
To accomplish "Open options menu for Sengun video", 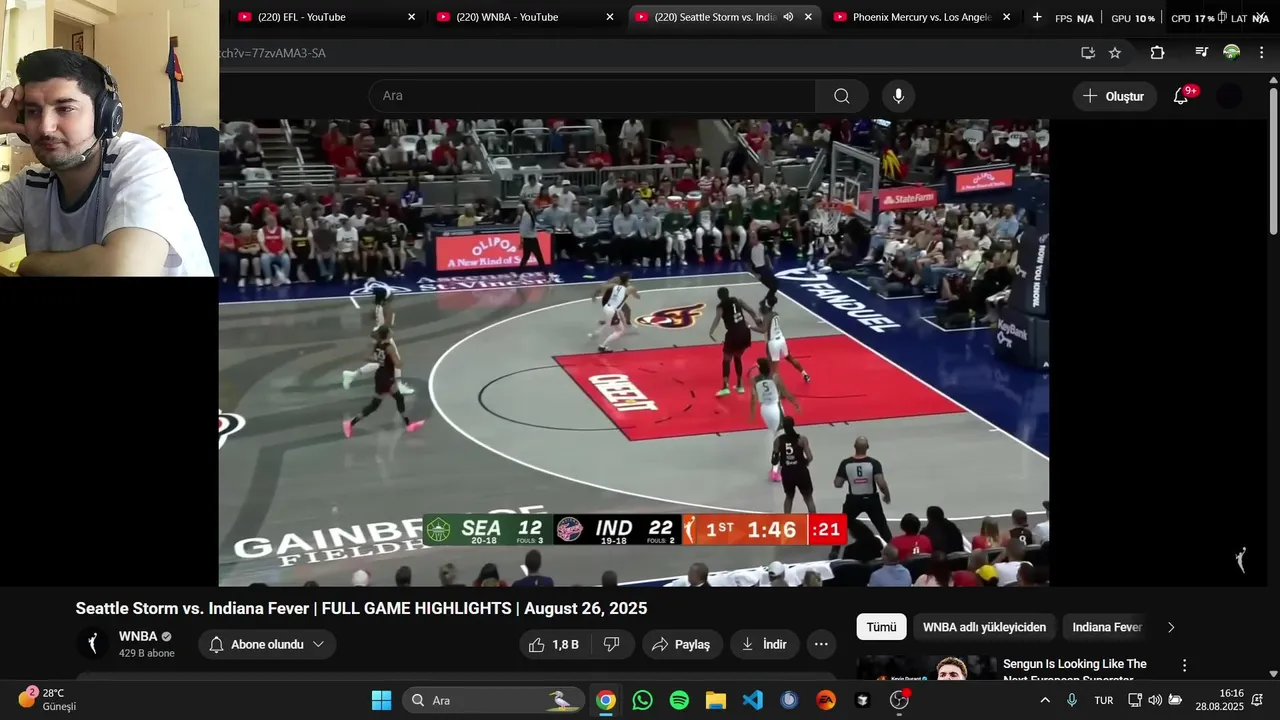I will (x=1185, y=665).
